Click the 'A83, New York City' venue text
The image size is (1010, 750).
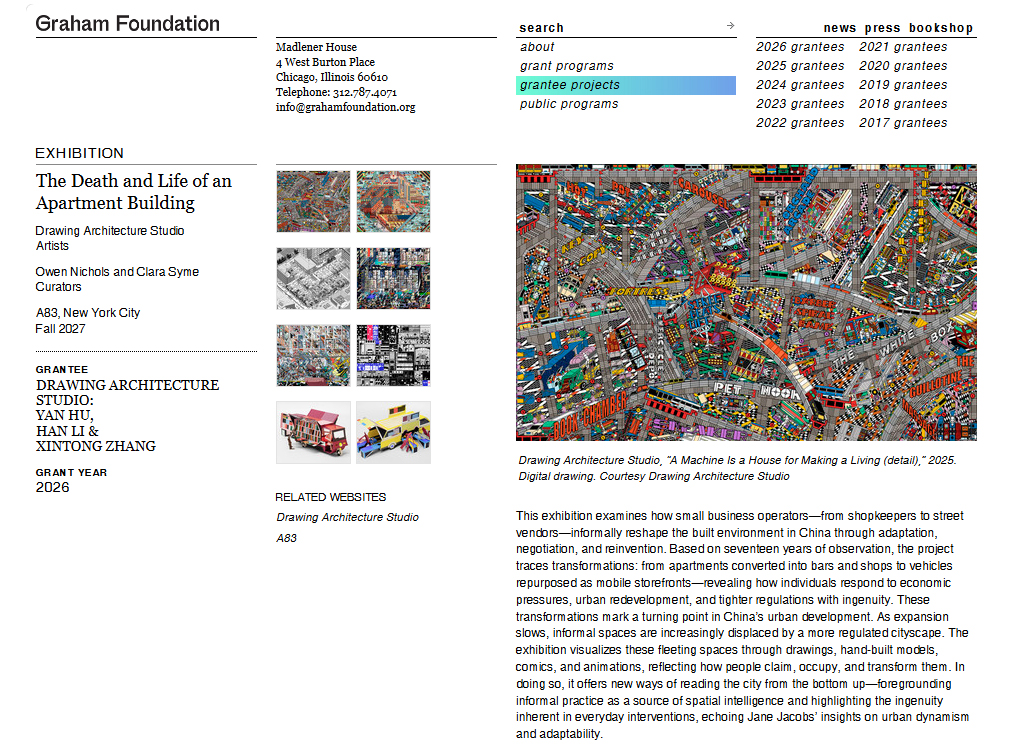click(x=88, y=312)
